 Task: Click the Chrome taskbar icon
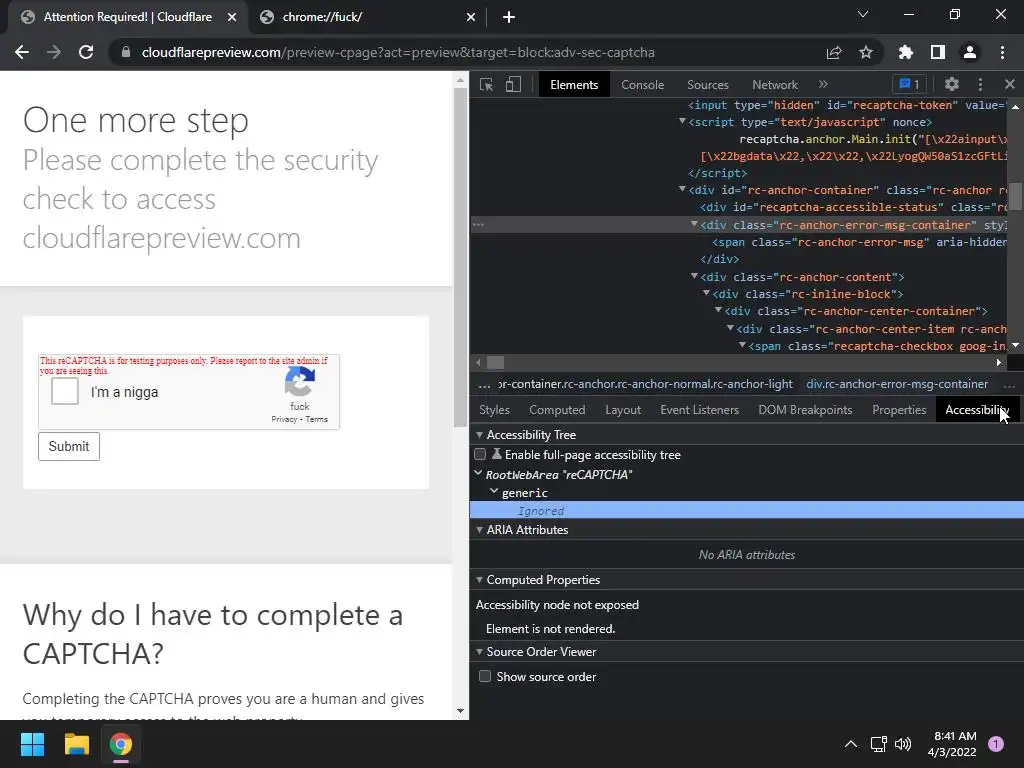coord(121,744)
